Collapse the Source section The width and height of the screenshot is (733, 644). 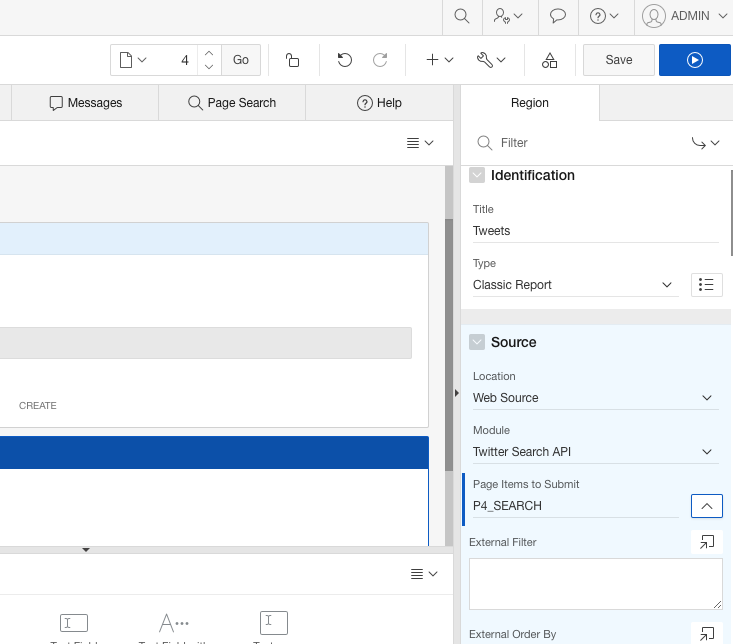(x=477, y=342)
